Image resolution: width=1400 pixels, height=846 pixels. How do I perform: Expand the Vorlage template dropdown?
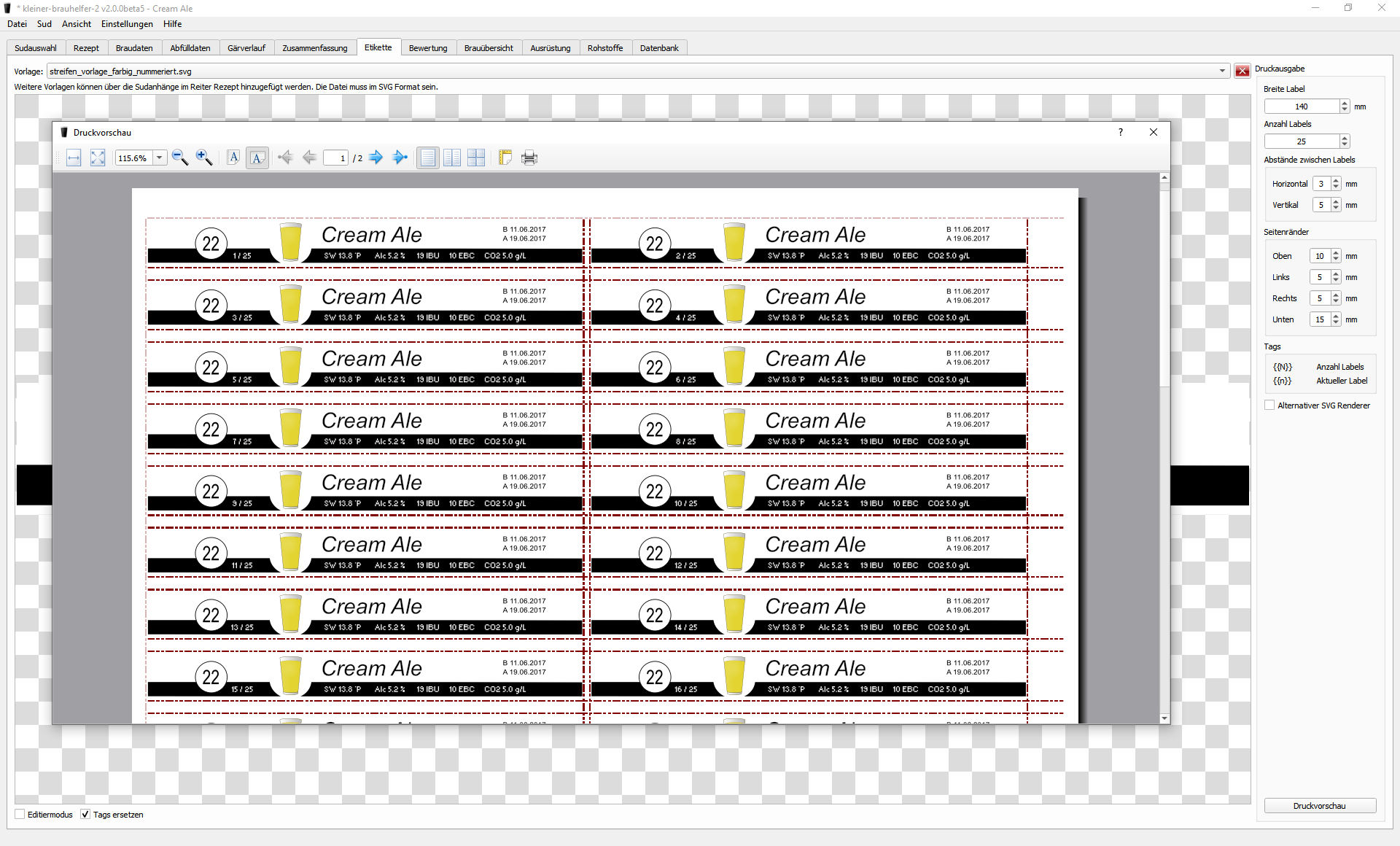pyautogui.click(x=1222, y=71)
